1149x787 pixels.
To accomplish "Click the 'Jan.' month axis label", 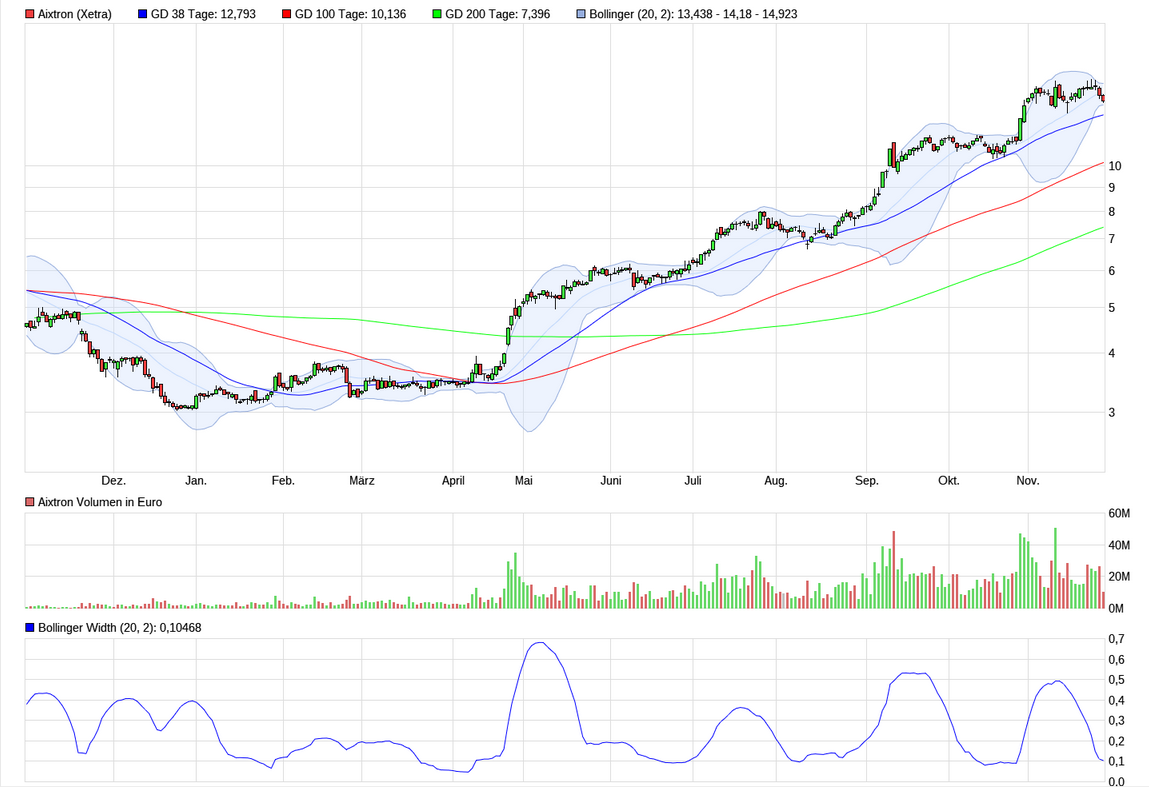I will click(196, 481).
